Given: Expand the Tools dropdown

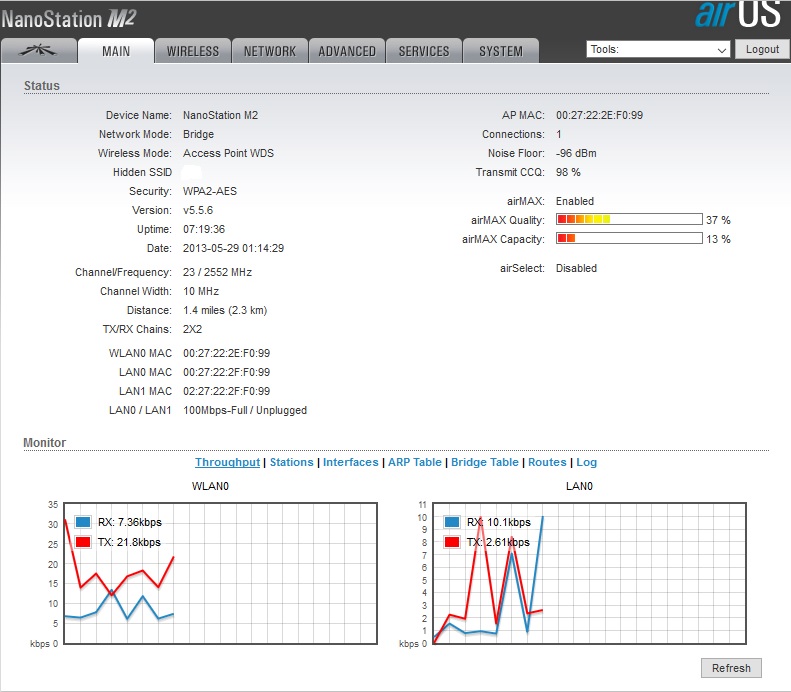Looking at the screenshot, I should (658, 49).
